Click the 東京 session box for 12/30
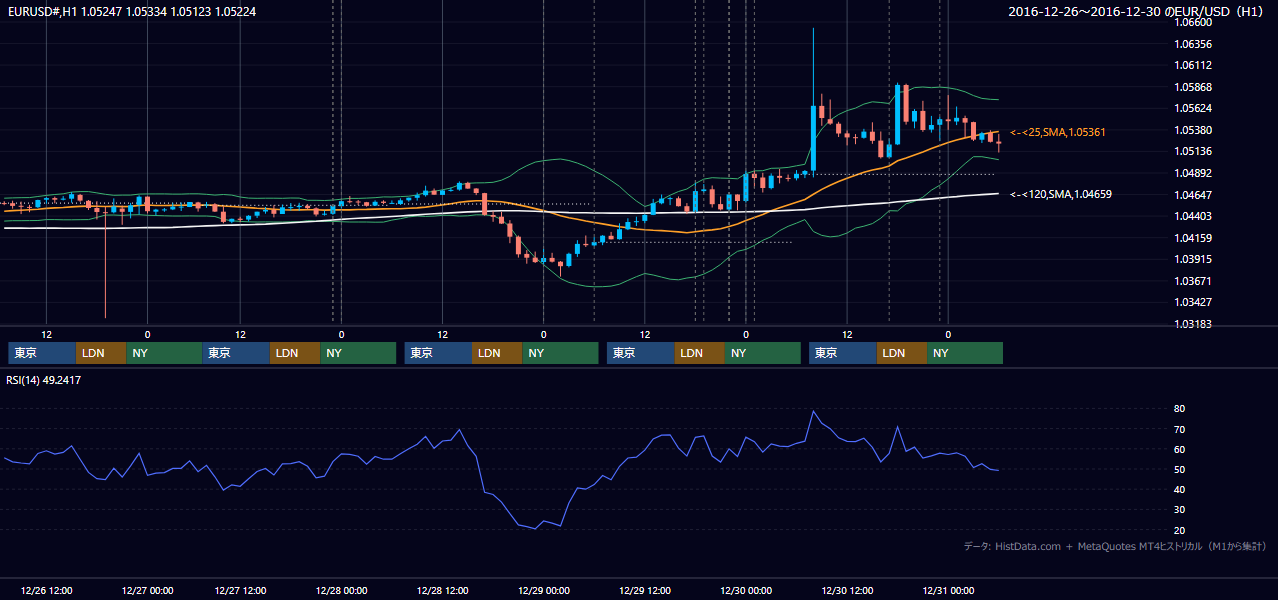Image resolution: width=1278 pixels, height=600 pixels. pyautogui.click(x=843, y=353)
